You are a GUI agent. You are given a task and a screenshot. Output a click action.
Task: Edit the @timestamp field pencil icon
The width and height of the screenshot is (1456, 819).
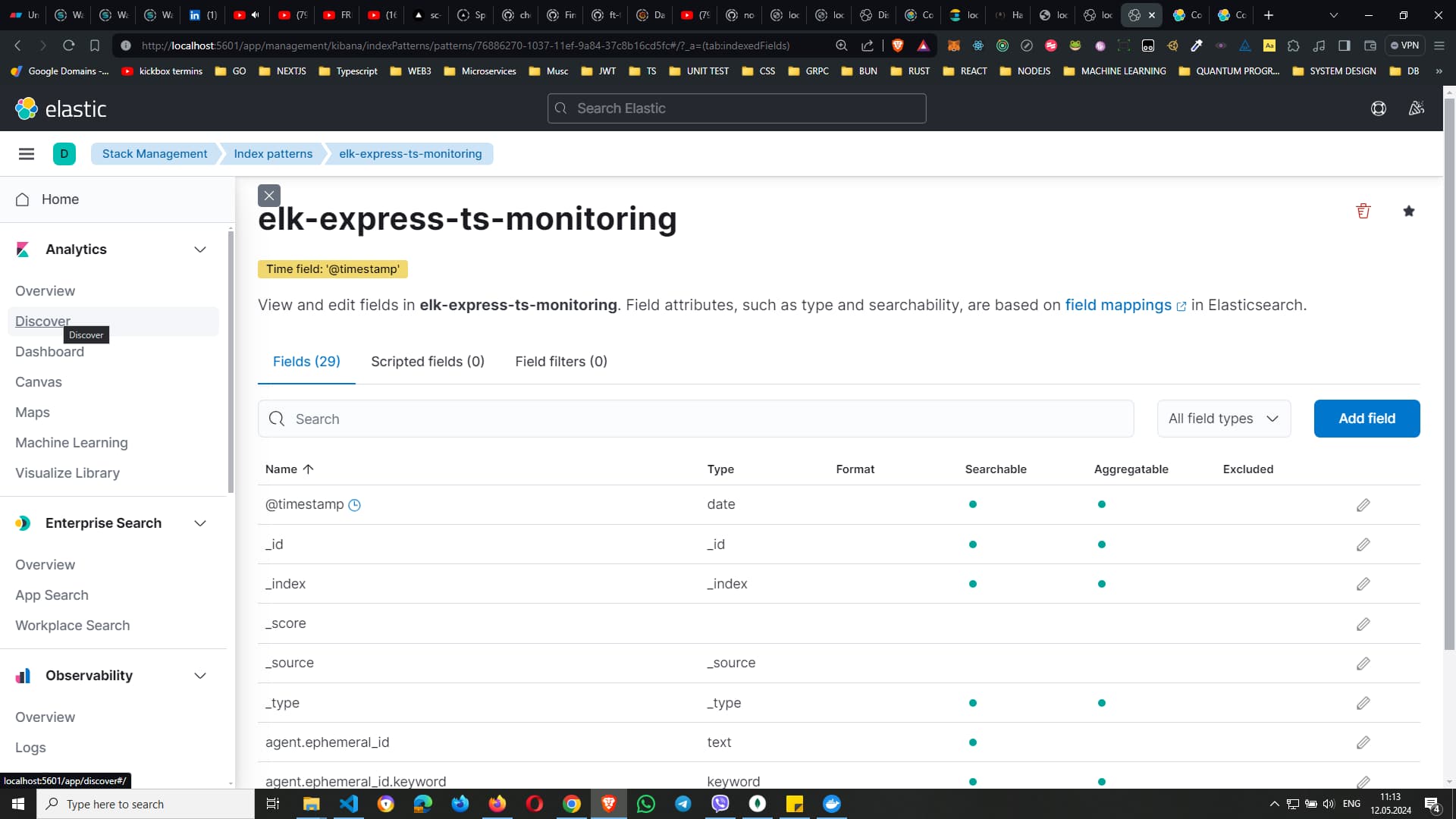coord(1363,505)
